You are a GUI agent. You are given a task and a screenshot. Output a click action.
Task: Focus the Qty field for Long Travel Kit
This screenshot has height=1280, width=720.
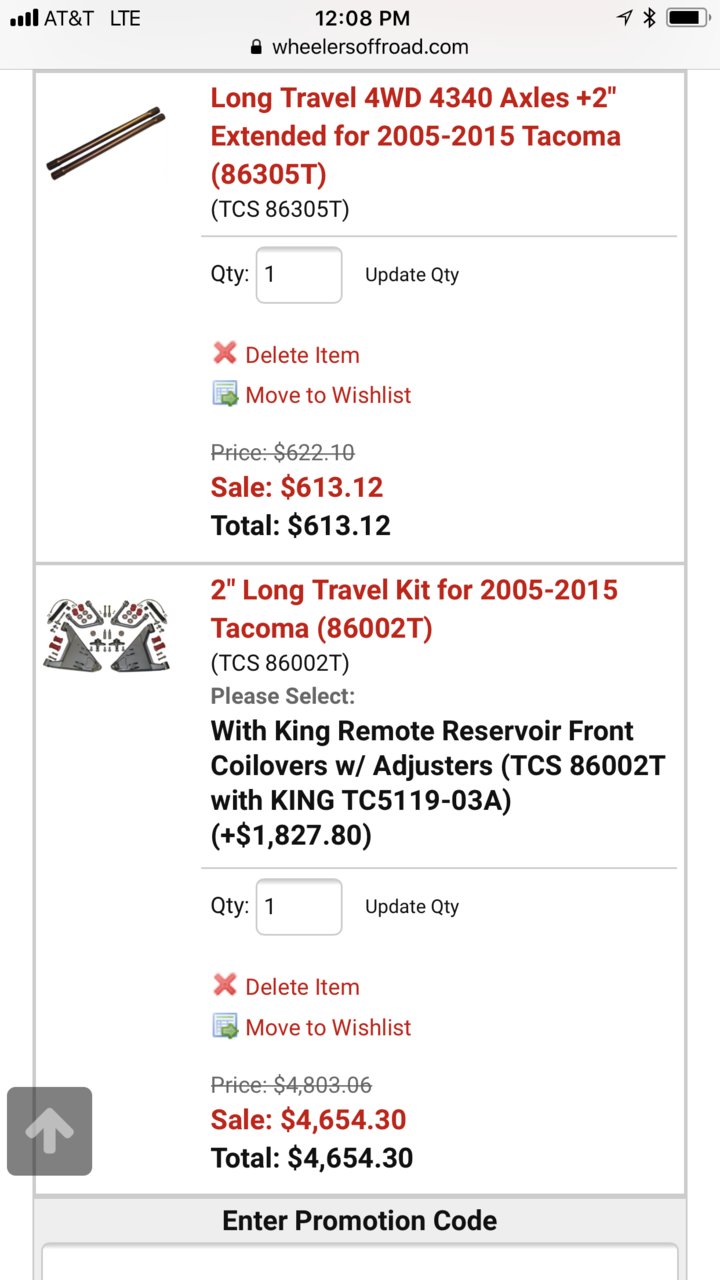(x=299, y=907)
